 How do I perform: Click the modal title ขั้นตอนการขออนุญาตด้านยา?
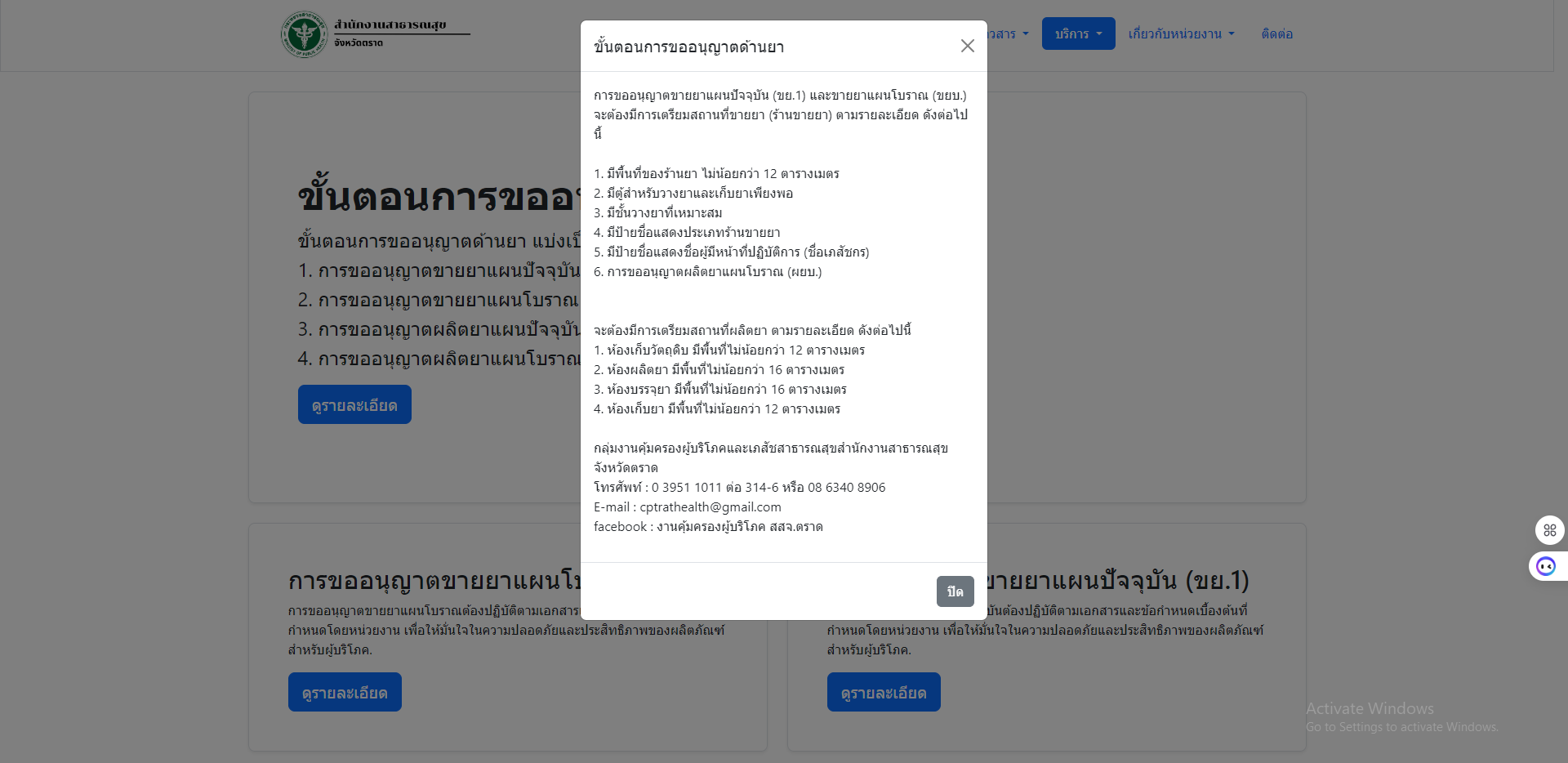tap(688, 47)
